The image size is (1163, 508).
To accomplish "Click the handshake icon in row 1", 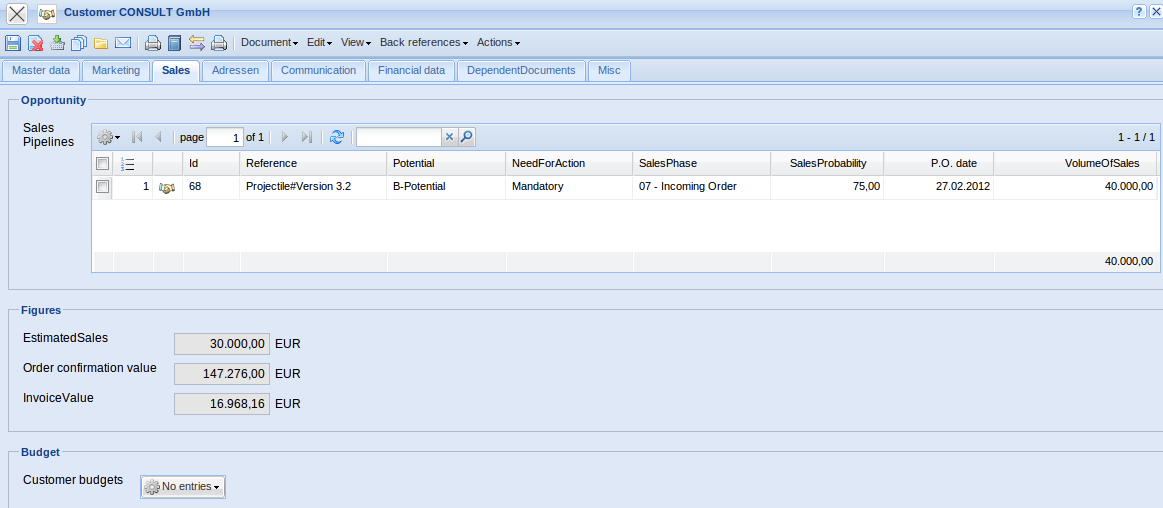I will point(167,187).
